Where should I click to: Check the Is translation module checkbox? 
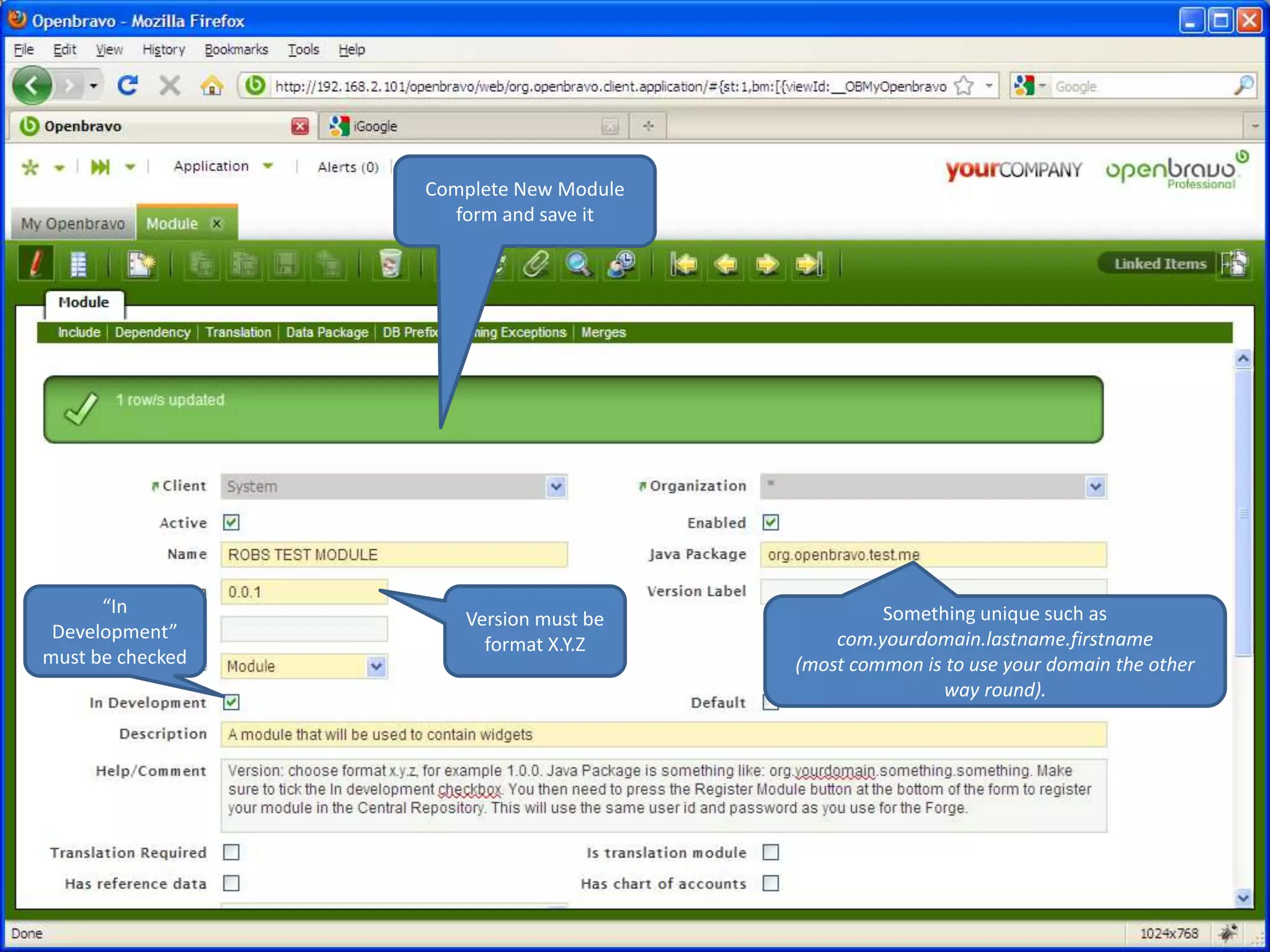(771, 852)
